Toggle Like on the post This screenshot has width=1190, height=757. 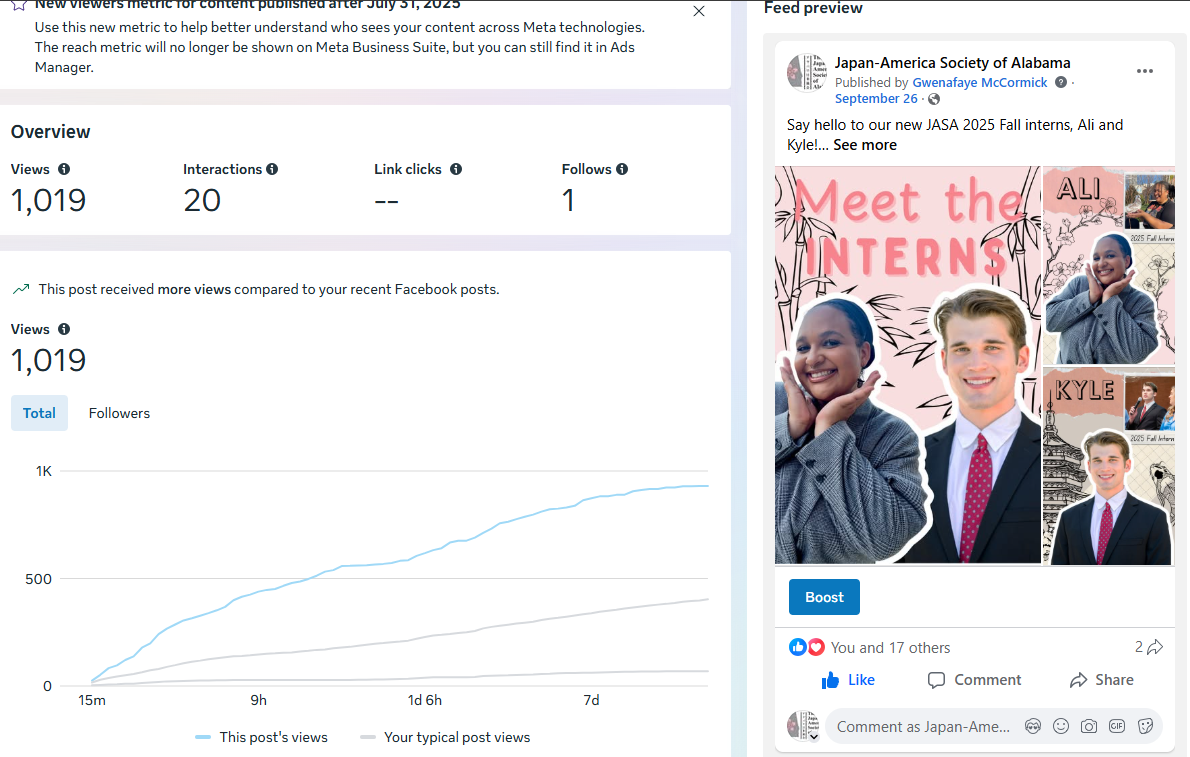coord(848,680)
